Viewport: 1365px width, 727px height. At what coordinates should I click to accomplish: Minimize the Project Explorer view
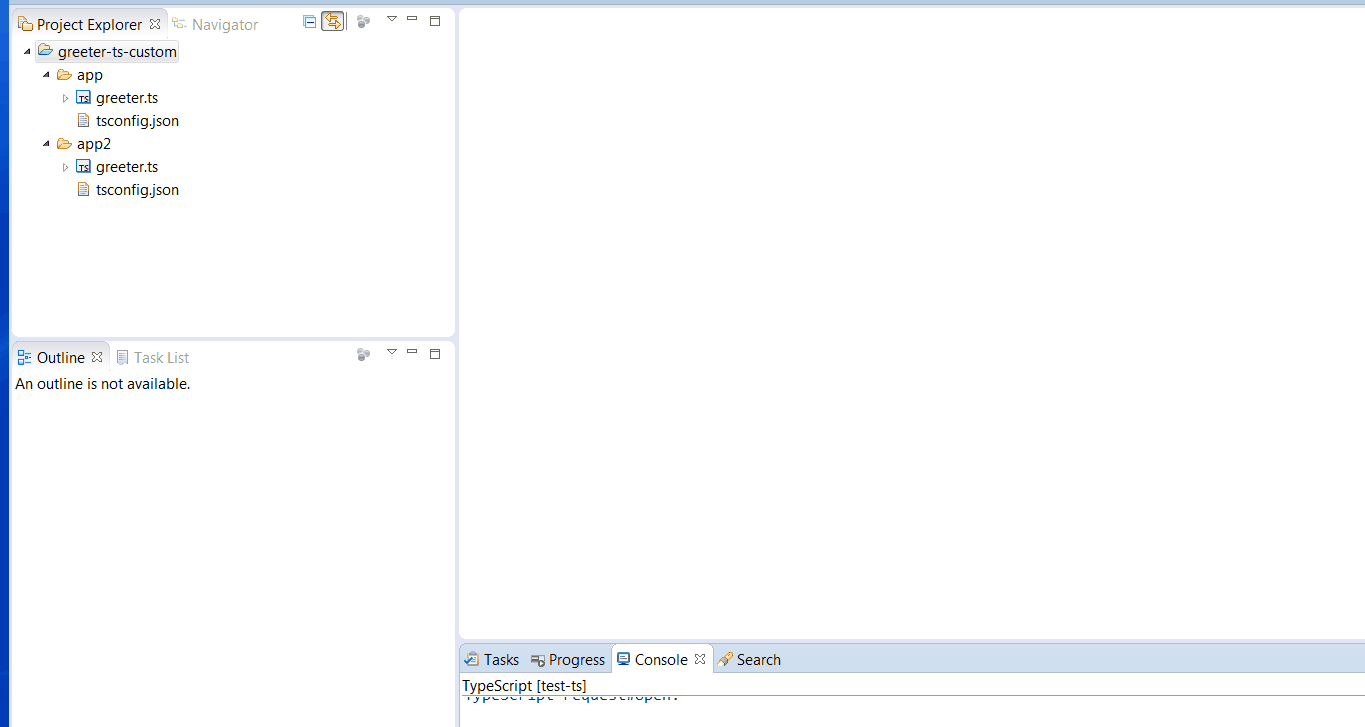click(x=412, y=18)
